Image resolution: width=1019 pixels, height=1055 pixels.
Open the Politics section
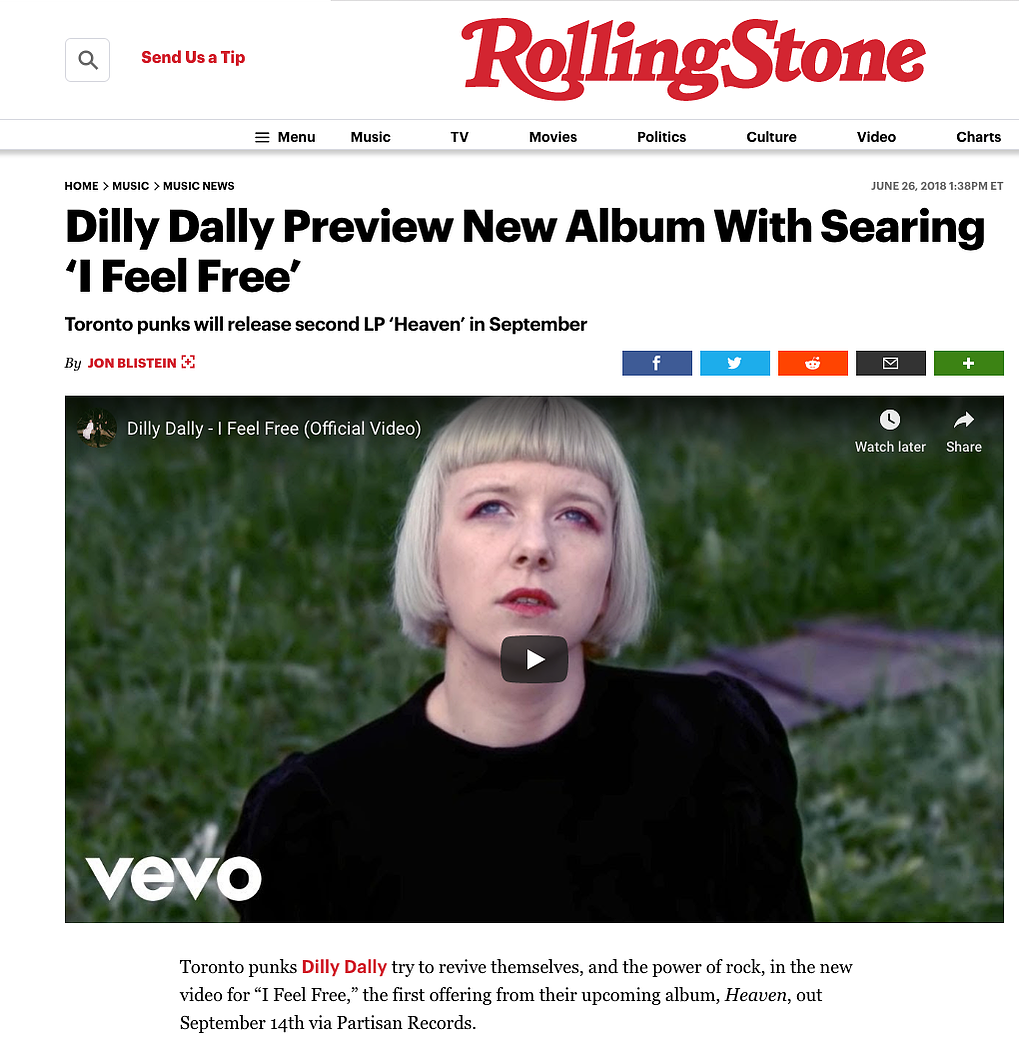(x=662, y=137)
